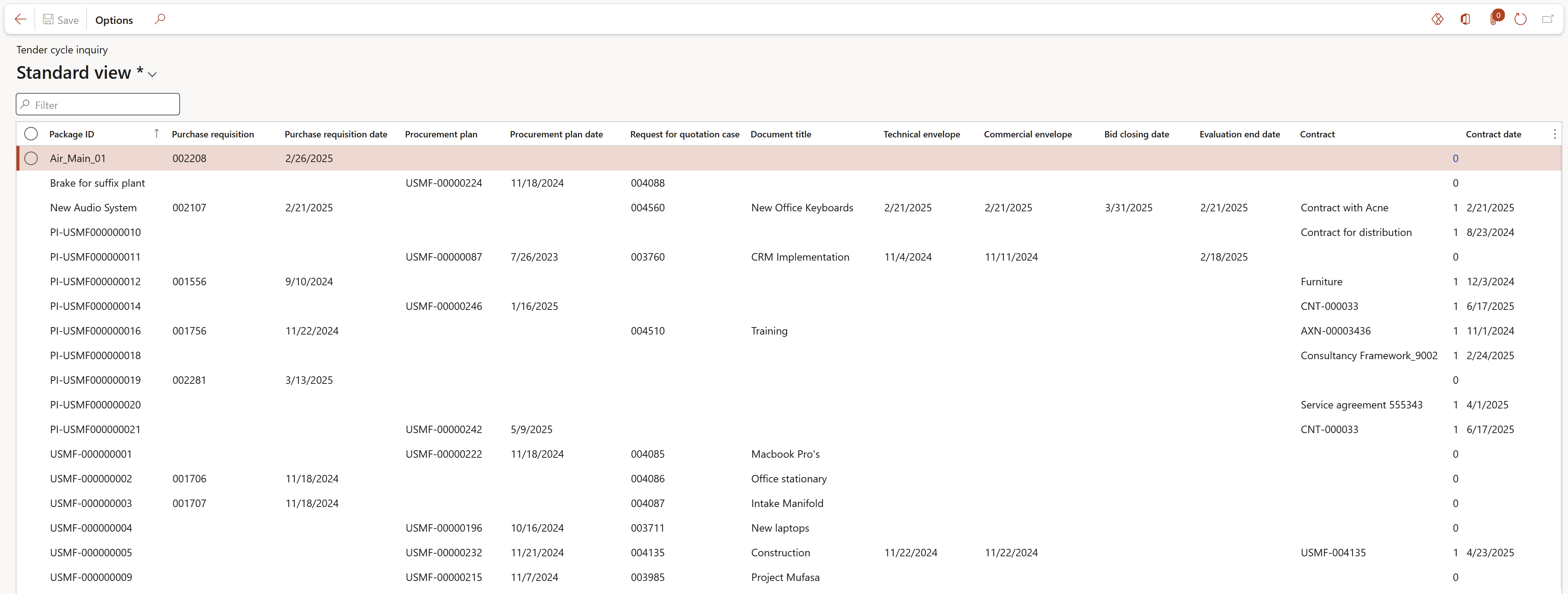Click the back arrow icon
Viewport: 1568px width, 594px height.
(x=21, y=19)
